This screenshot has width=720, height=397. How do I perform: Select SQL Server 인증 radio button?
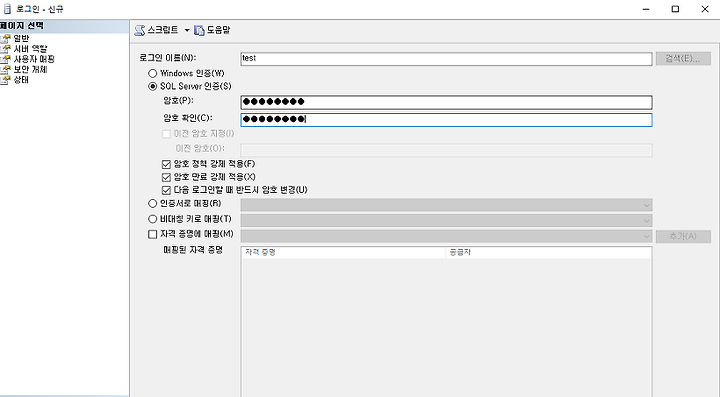152,86
